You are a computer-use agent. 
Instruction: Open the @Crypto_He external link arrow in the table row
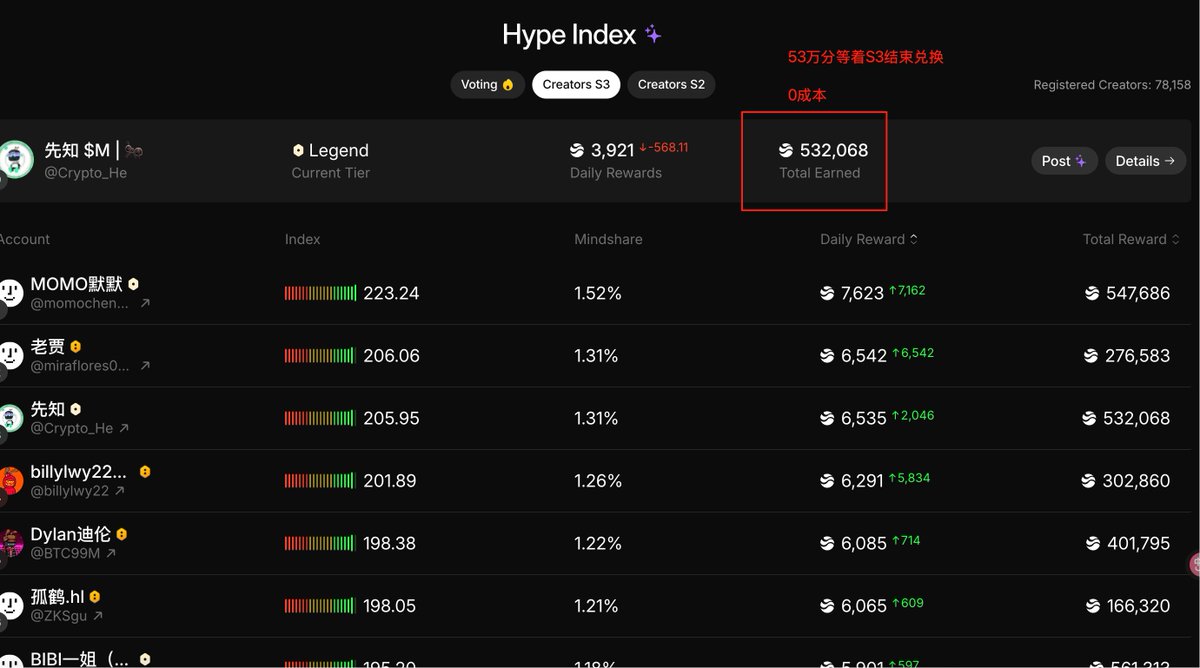pos(124,428)
